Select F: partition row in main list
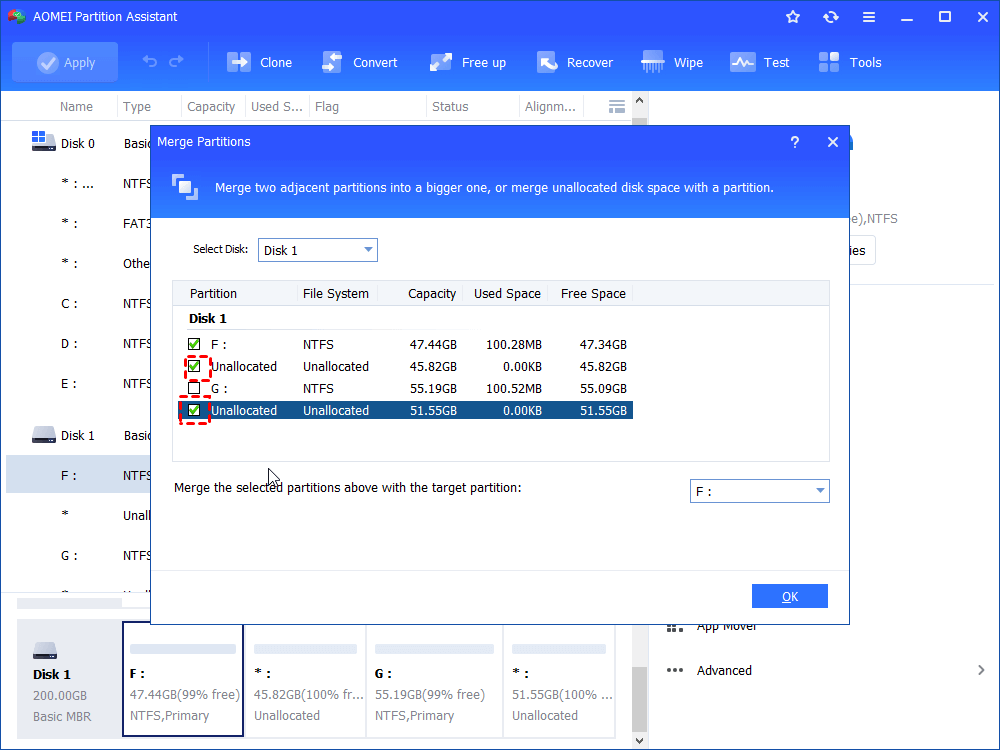Viewport: 1000px width, 750px height. click(x=78, y=474)
